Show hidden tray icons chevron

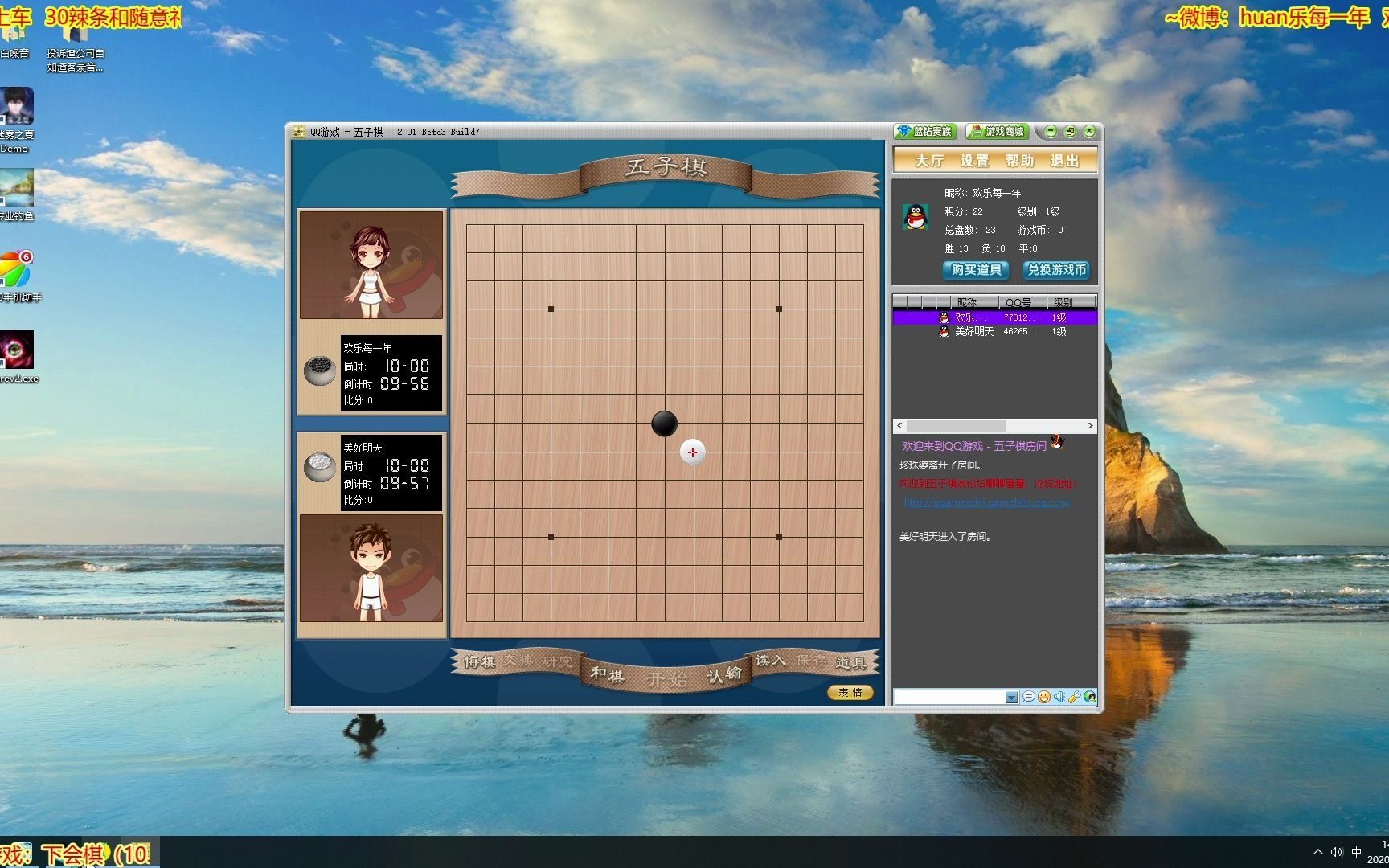point(1317,852)
